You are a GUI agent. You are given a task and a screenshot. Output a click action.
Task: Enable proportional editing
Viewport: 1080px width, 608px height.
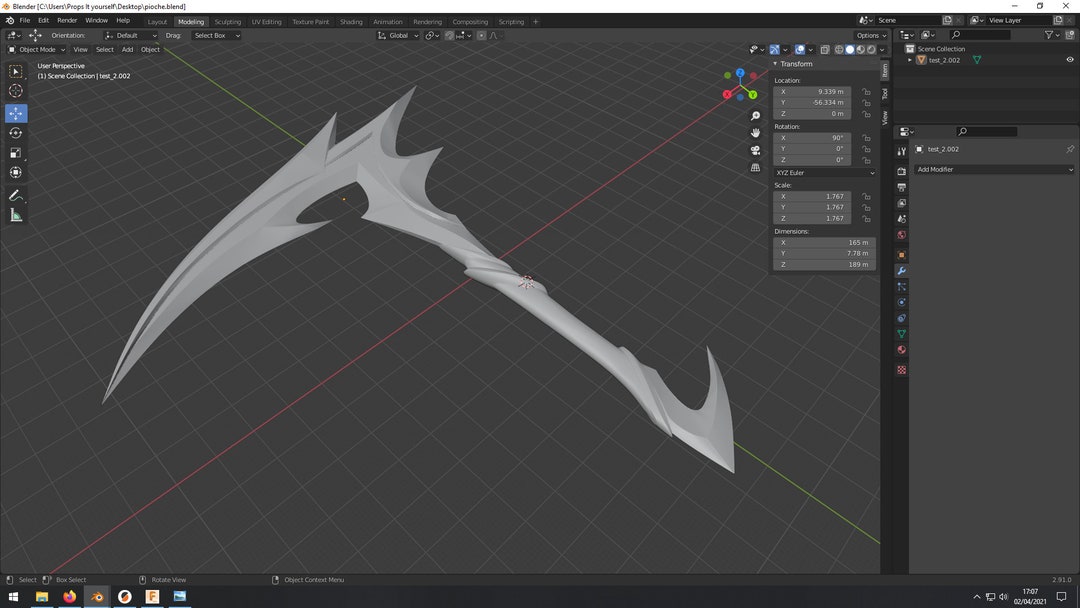pos(482,35)
